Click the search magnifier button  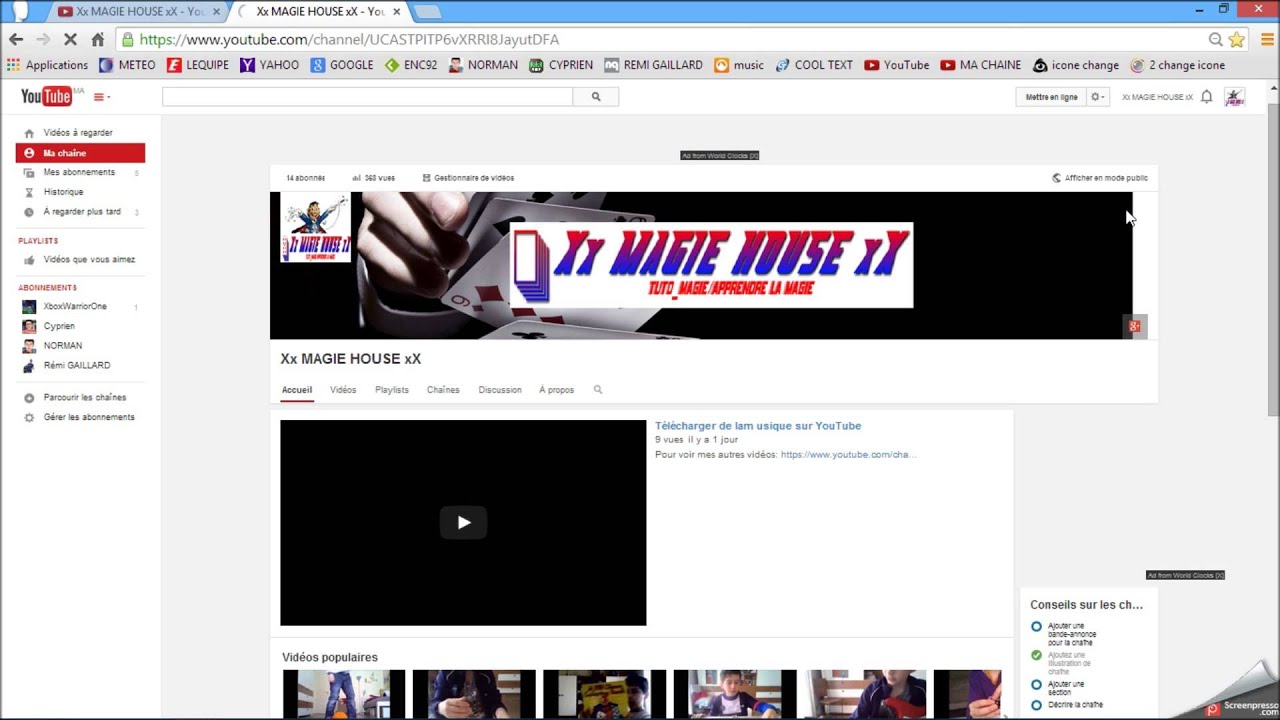tap(596, 97)
